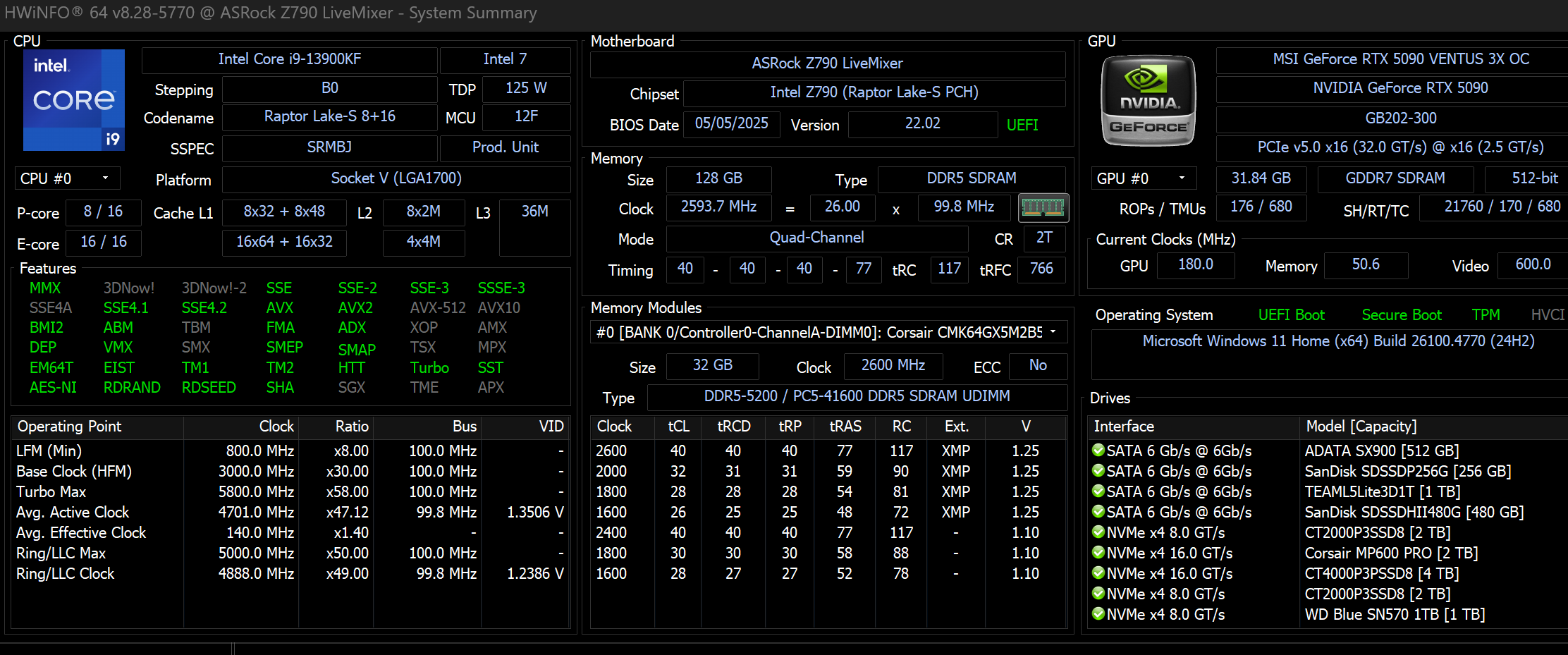Click the BIOS version 22.02 field
The image size is (1568, 655).
click(x=923, y=124)
